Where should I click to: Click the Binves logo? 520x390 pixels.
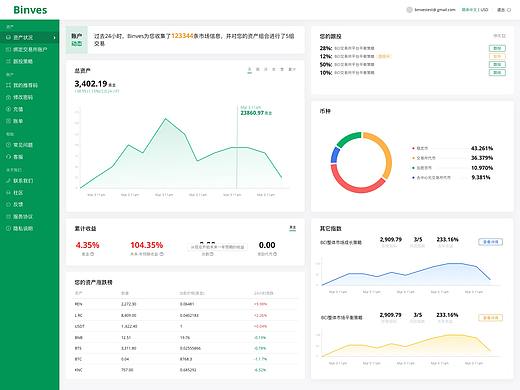30,10
